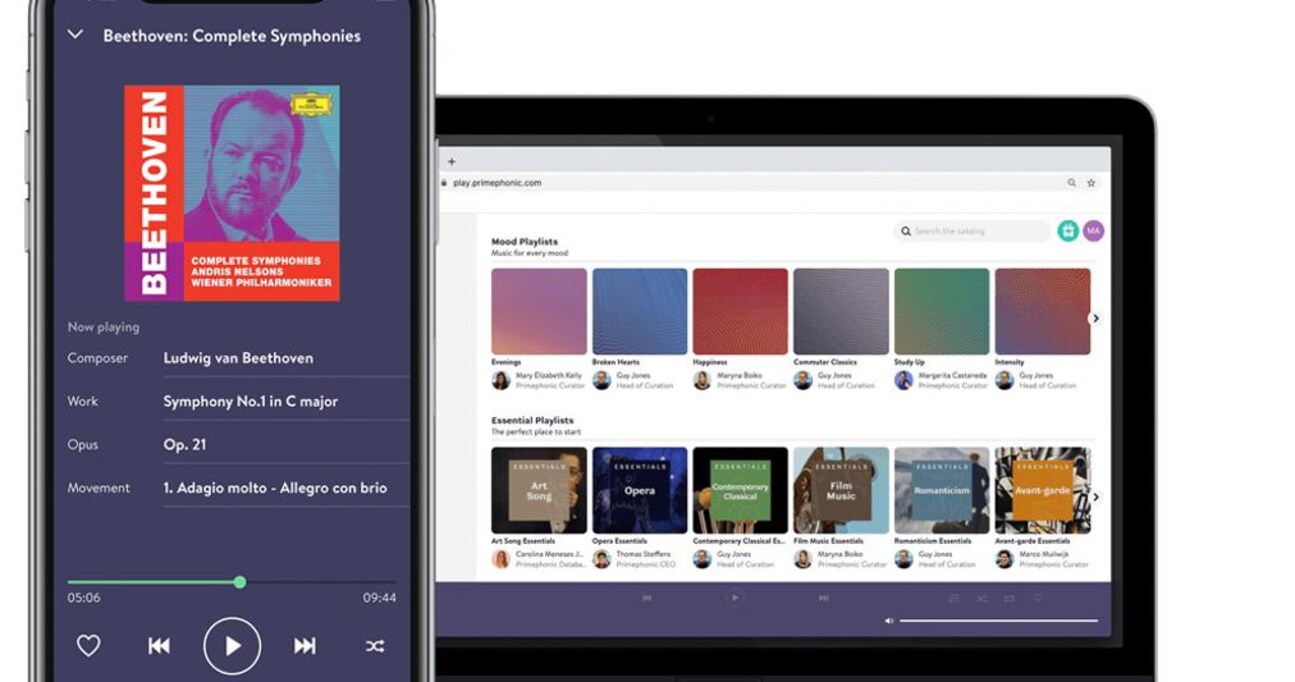Toggle repeat in the web player bar
Viewport: 1295px width, 682px height.
coord(1009,598)
